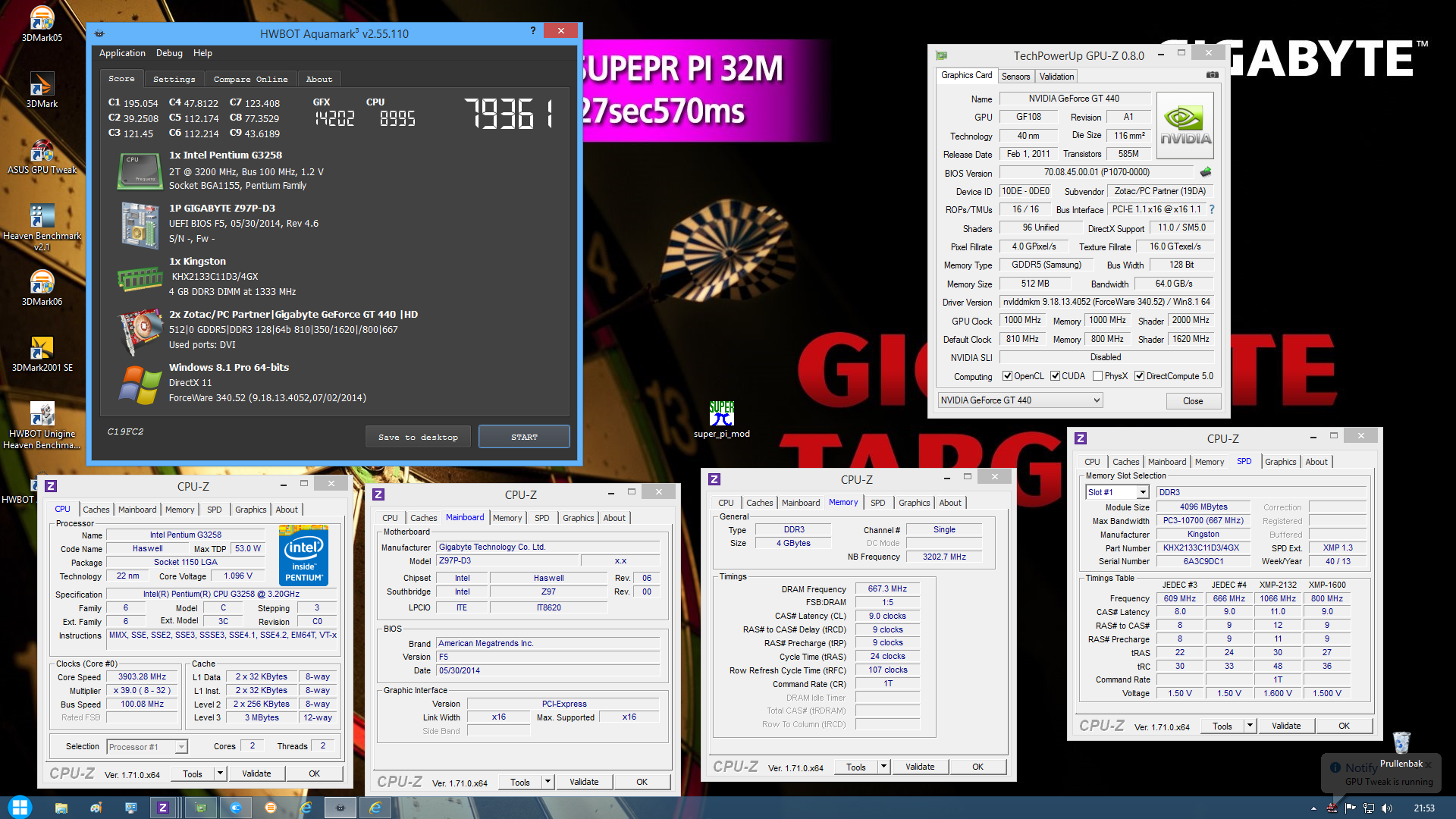Image resolution: width=1456 pixels, height=819 pixels.
Task: Click Validate in the SPD CPU-Z window
Action: (1286, 726)
